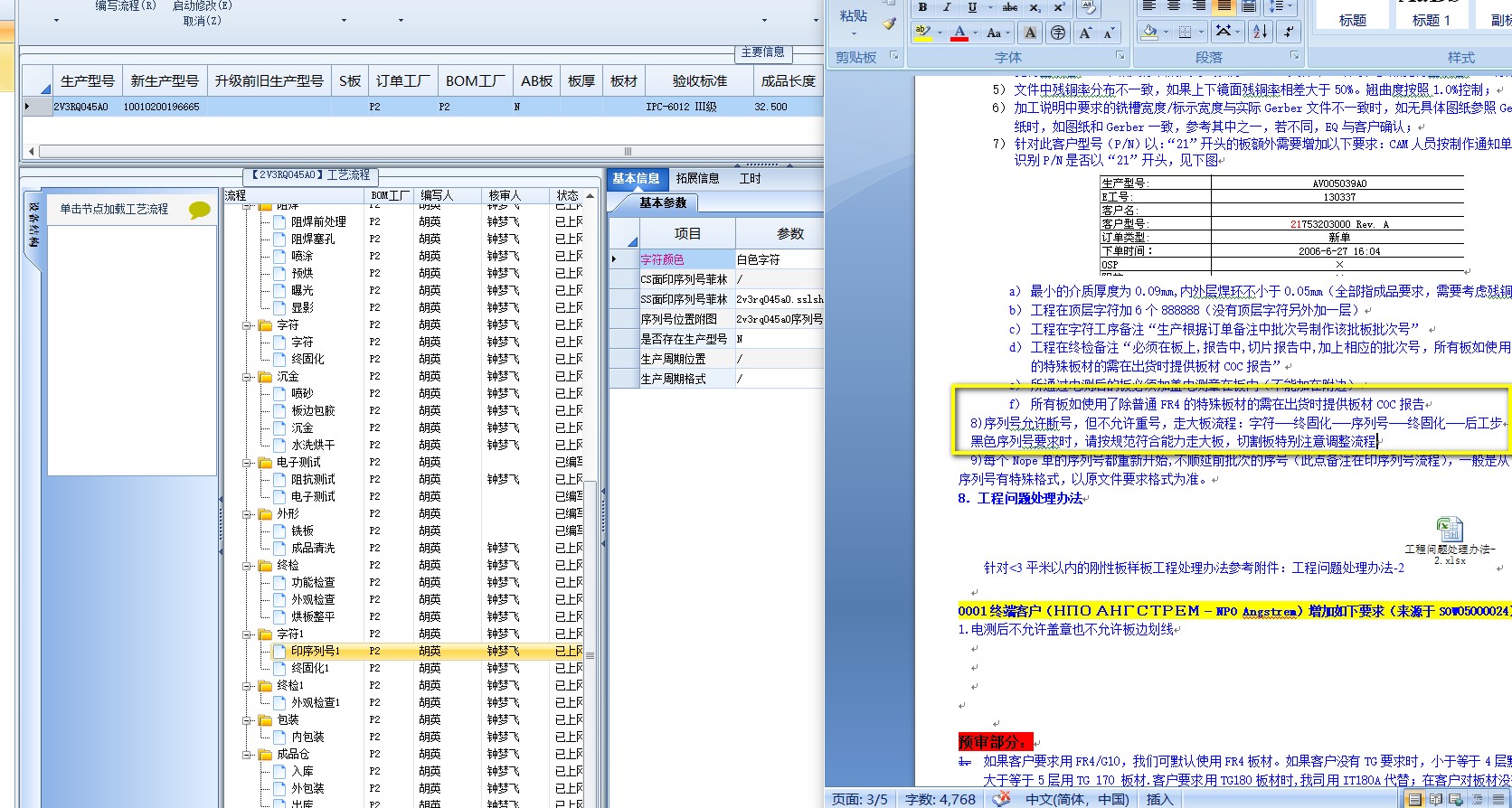This screenshot has height=808, width=1512.
Task: Open Change Case (Aa) dropdown
Action: pyautogui.click(x=997, y=33)
